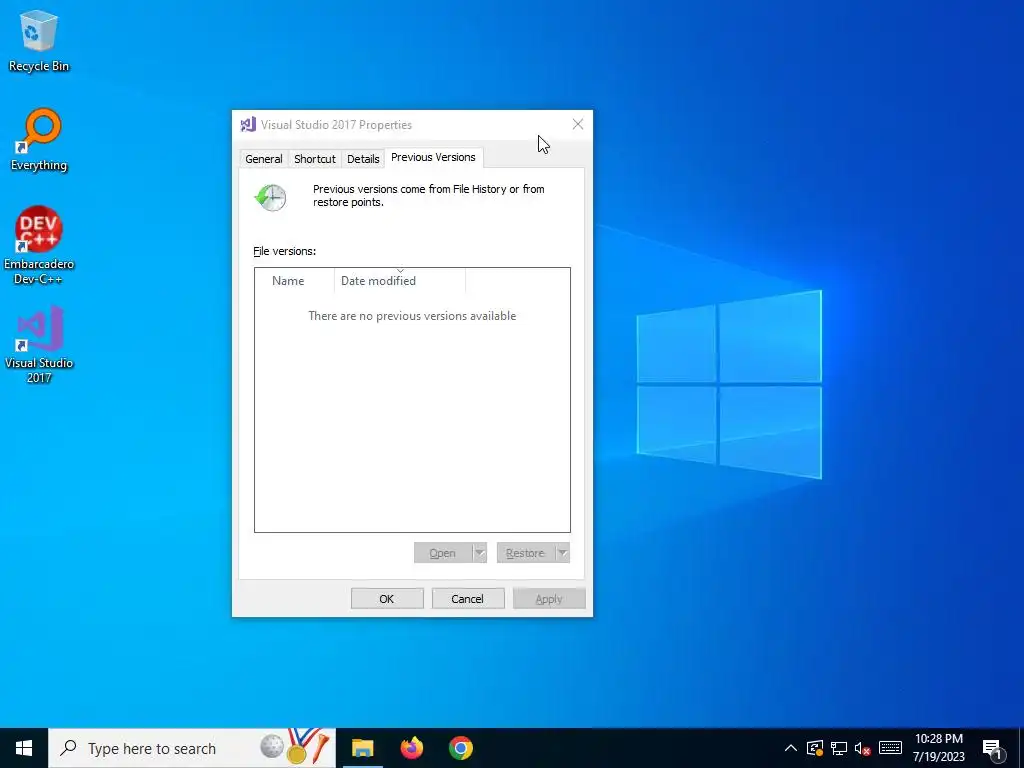
Task: Open the touch keyboard tray icon
Action: (890, 748)
